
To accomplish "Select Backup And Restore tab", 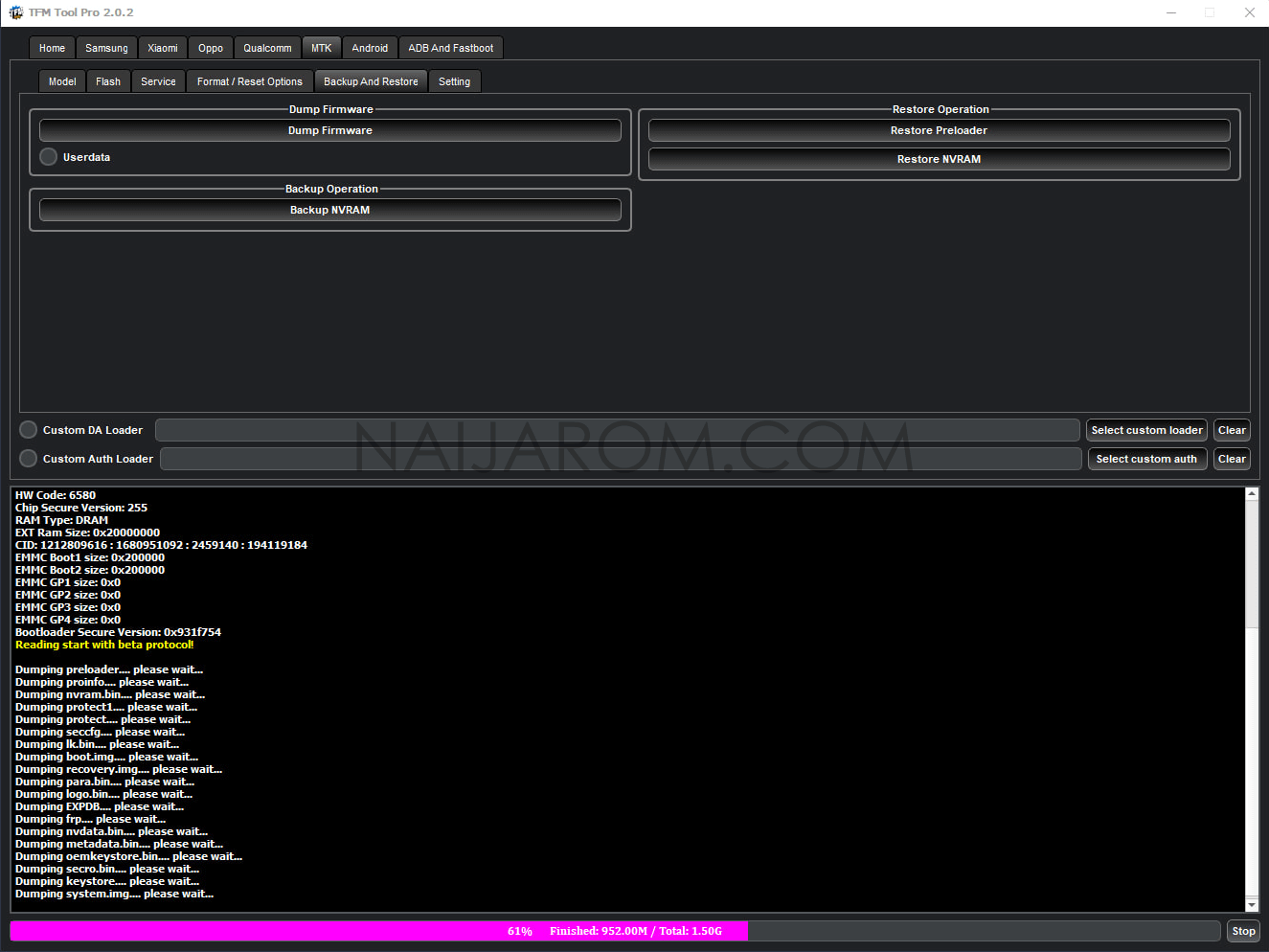I will click(x=371, y=81).
